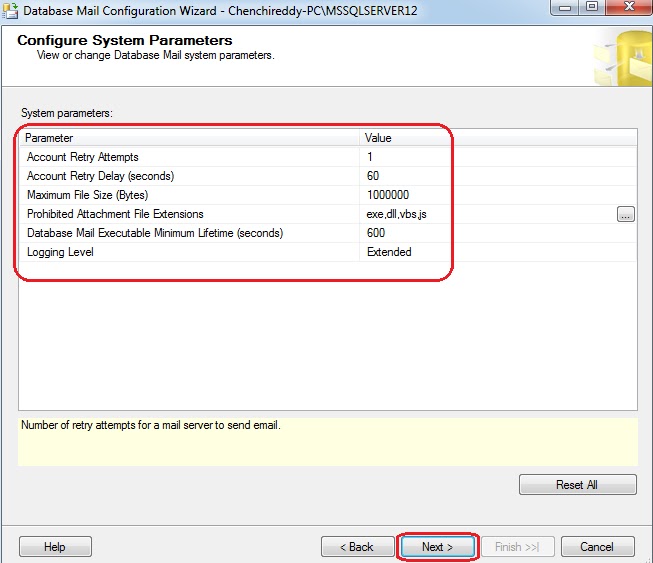Image resolution: width=653 pixels, height=563 pixels.
Task: Maximize the wizard window
Action: 592,7
